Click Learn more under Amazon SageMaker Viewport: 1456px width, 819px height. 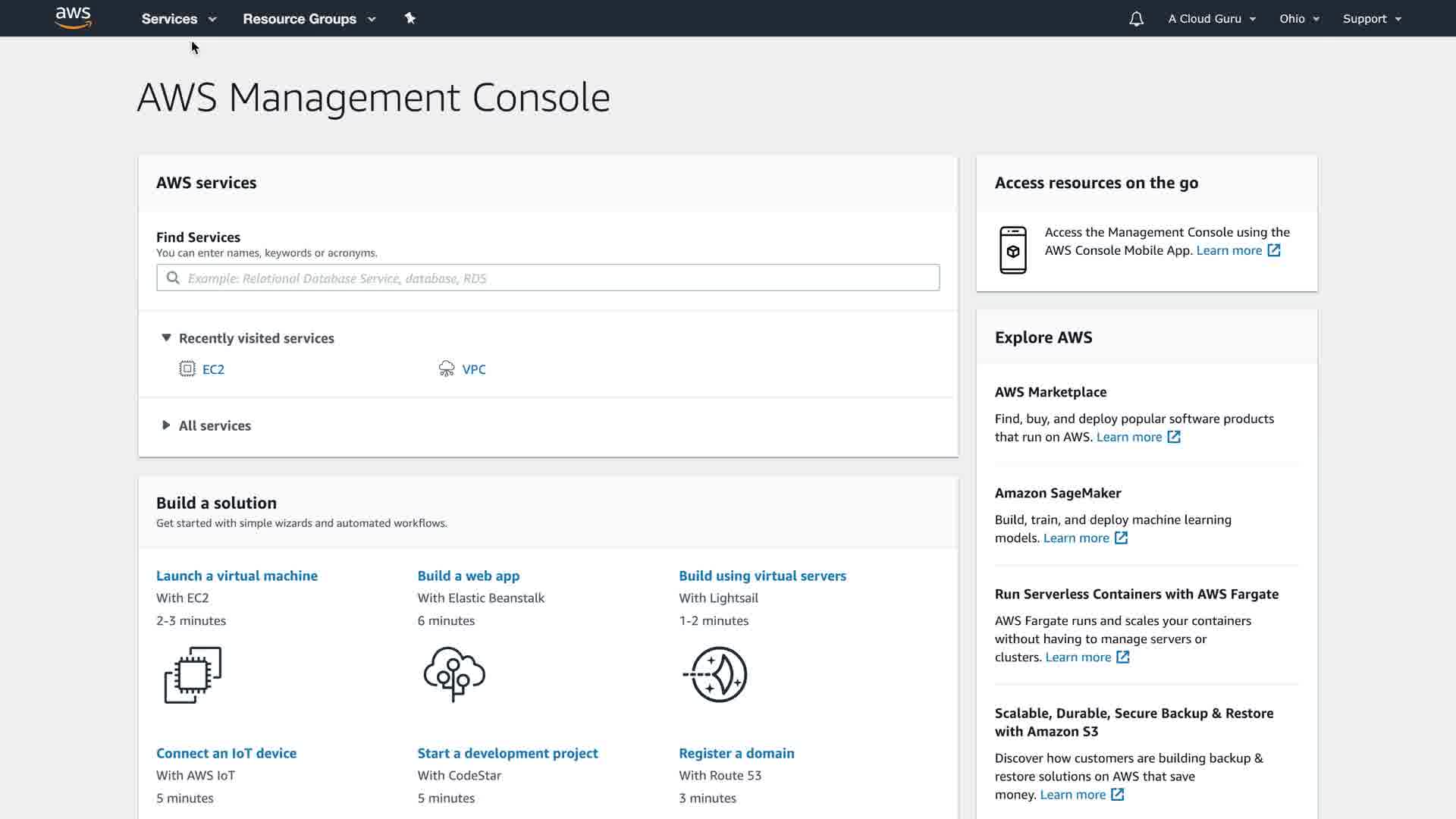point(1076,538)
